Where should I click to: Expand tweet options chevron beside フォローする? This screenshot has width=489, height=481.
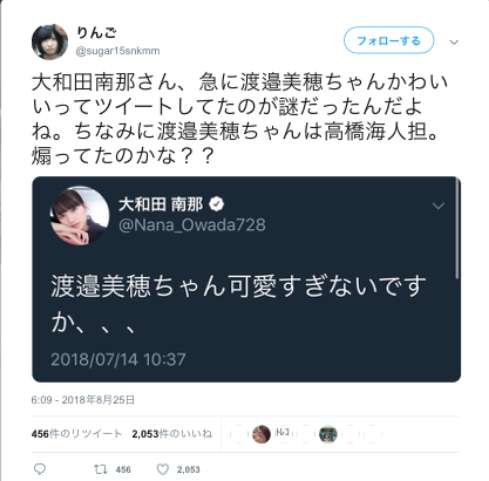click(x=454, y=42)
